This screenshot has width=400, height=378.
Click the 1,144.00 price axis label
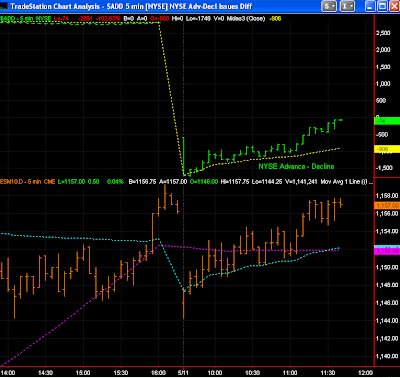coord(387,321)
